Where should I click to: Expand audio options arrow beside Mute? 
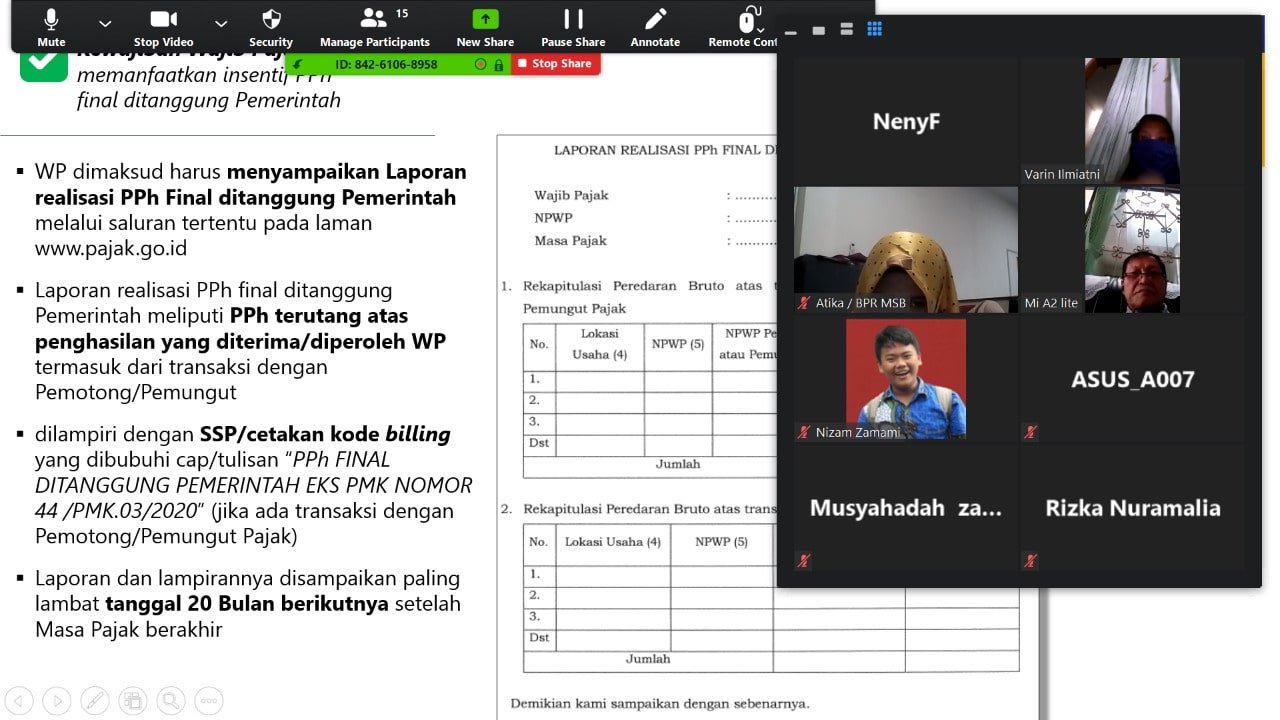[x=105, y=23]
